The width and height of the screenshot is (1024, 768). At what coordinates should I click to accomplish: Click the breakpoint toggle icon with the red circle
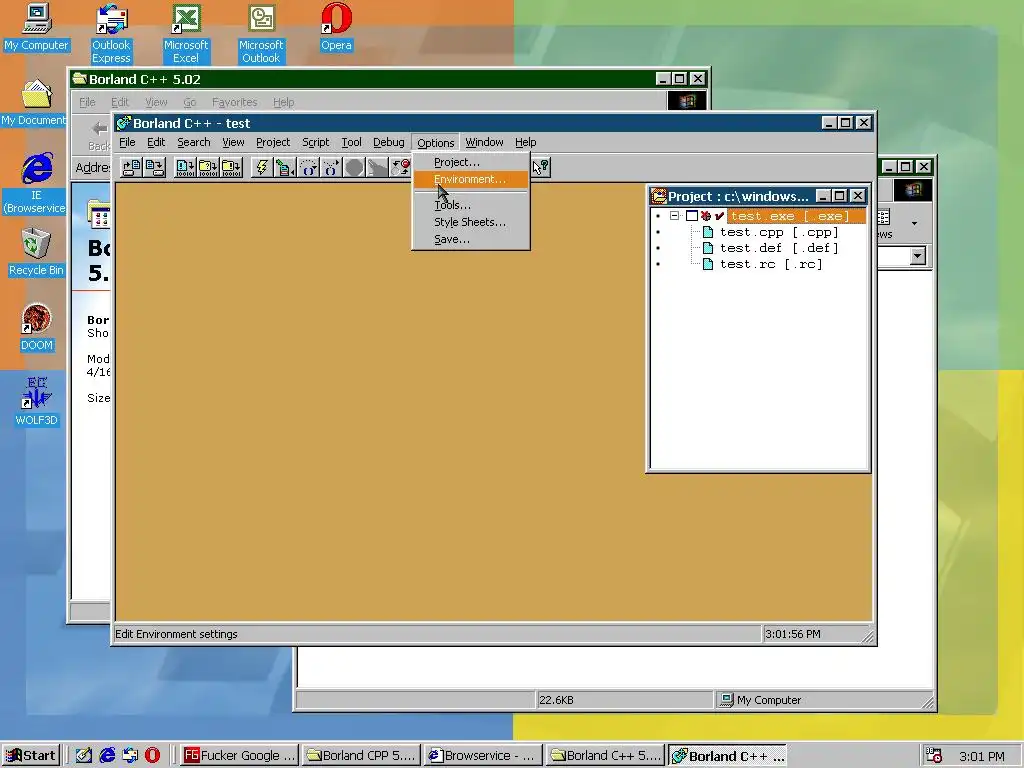tap(400, 168)
